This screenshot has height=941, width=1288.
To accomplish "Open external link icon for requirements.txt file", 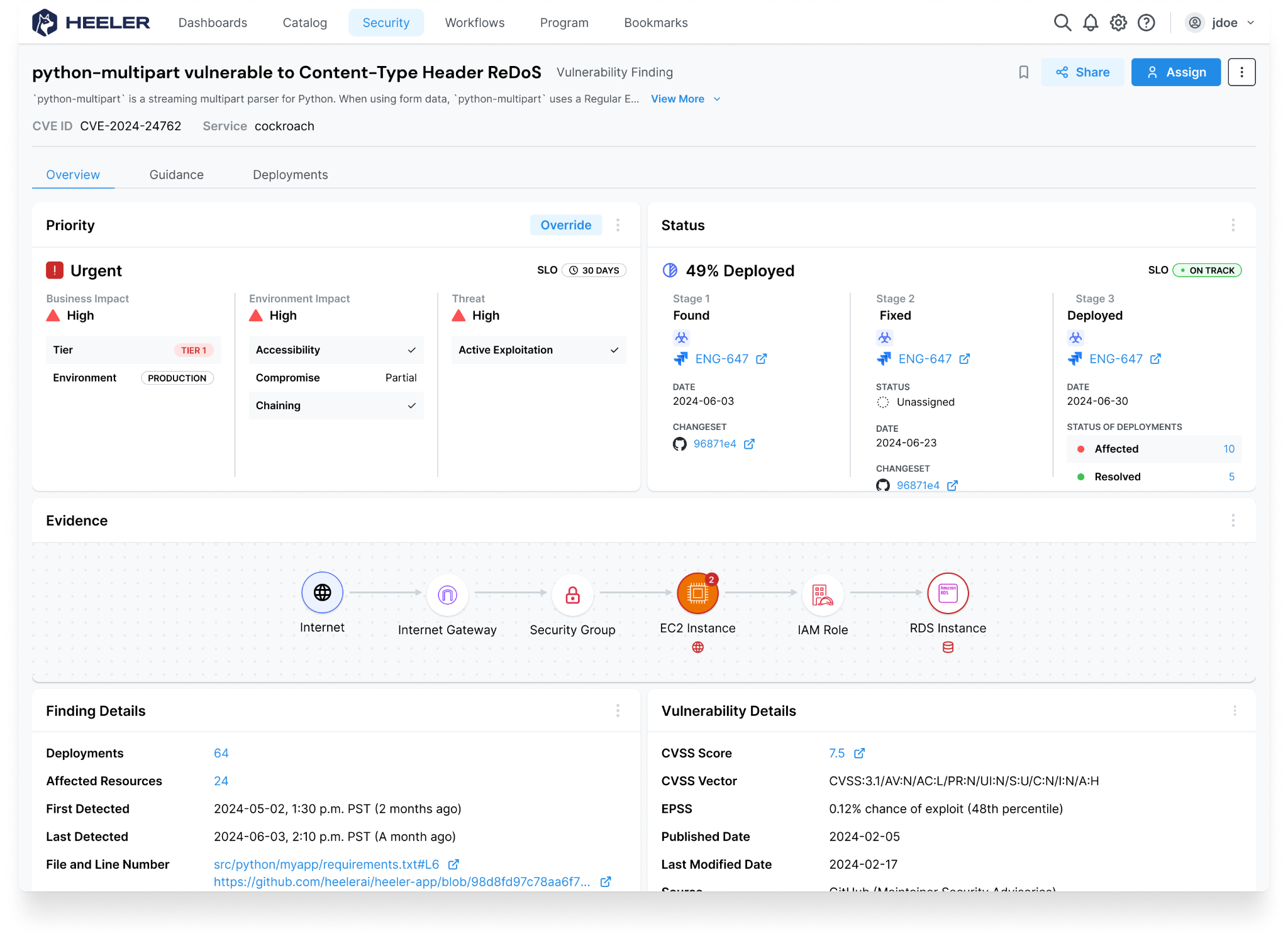I will tap(453, 864).
